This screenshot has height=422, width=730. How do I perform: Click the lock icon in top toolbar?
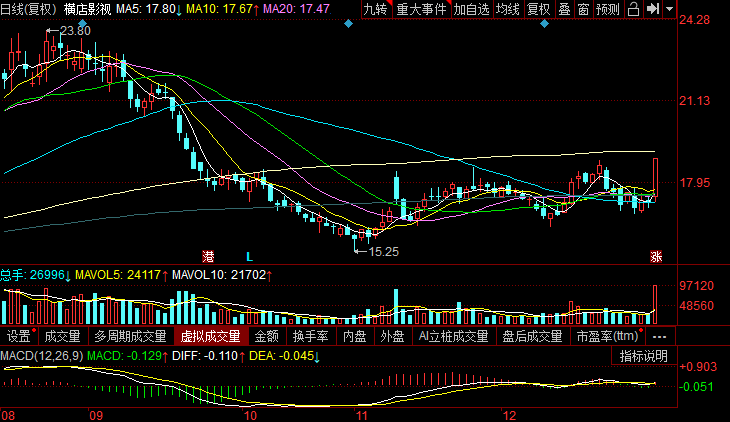[633, 9]
